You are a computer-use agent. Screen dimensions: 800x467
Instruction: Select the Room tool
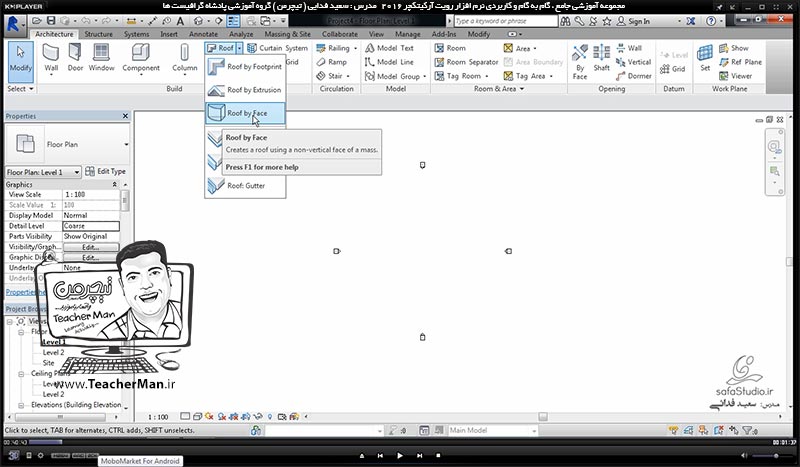pos(450,48)
